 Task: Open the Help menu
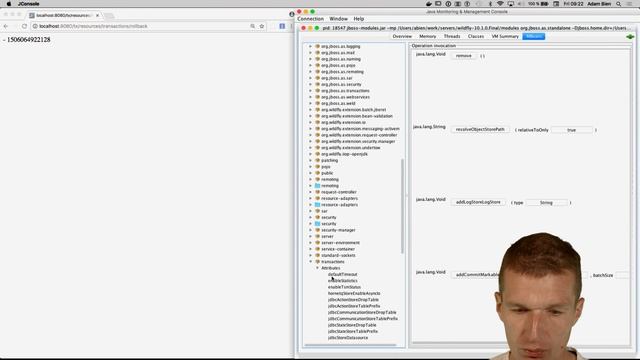click(358, 19)
